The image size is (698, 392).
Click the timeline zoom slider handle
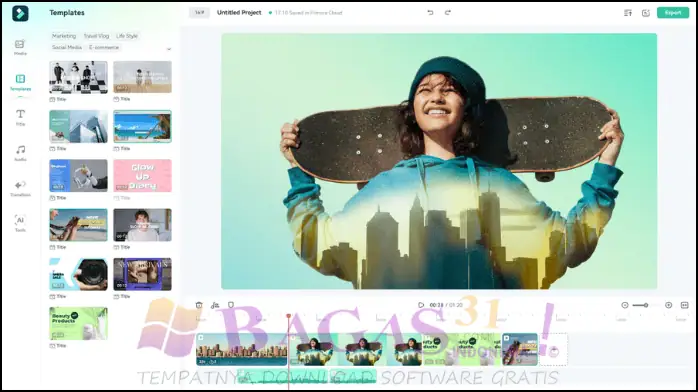point(646,305)
